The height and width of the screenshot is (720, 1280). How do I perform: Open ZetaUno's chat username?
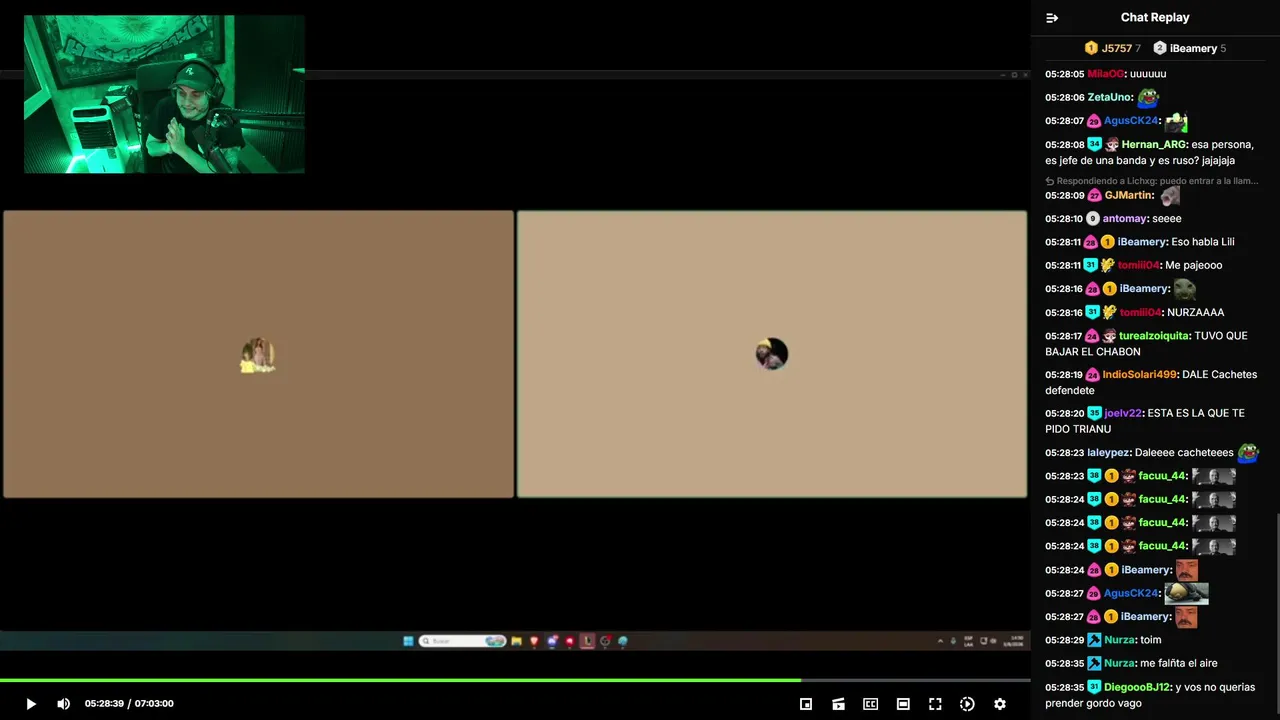[1110, 97]
